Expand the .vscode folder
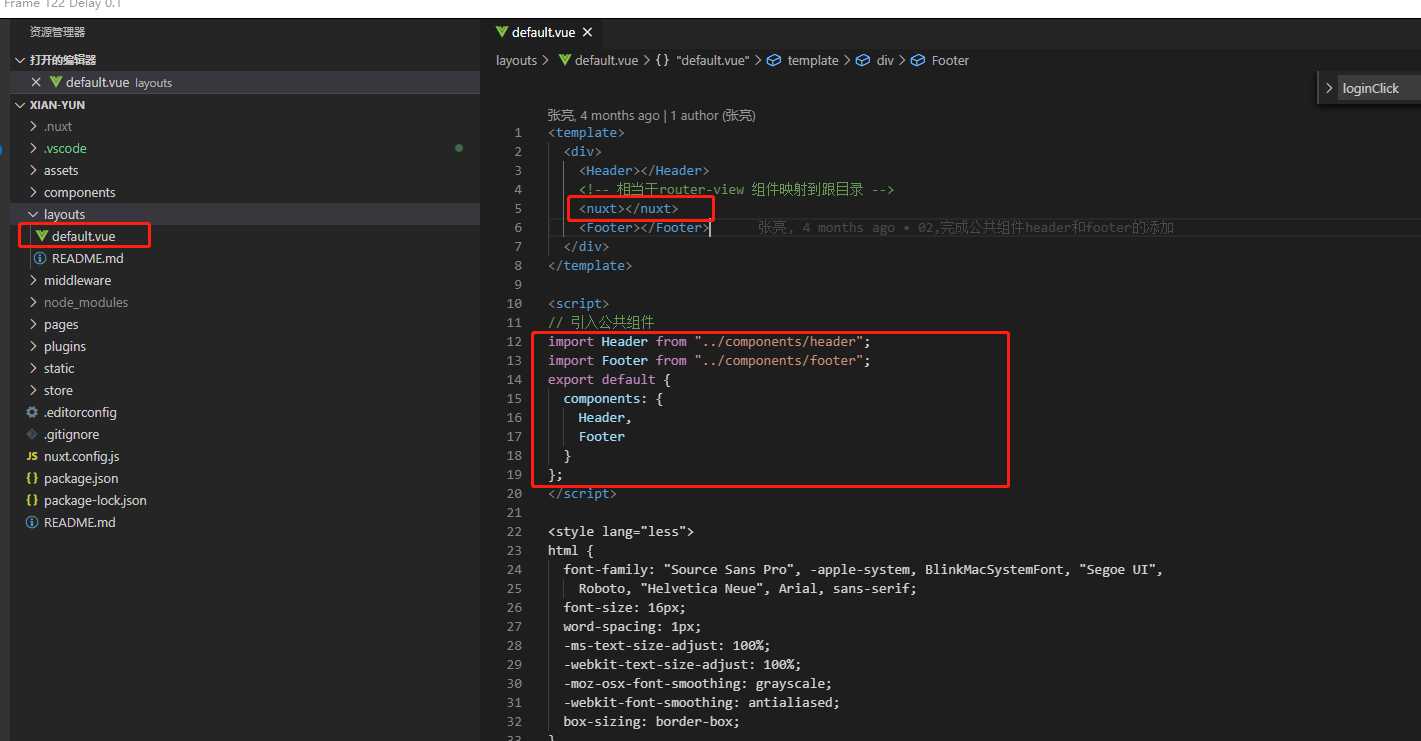The image size is (1421, 741). coord(34,148)
